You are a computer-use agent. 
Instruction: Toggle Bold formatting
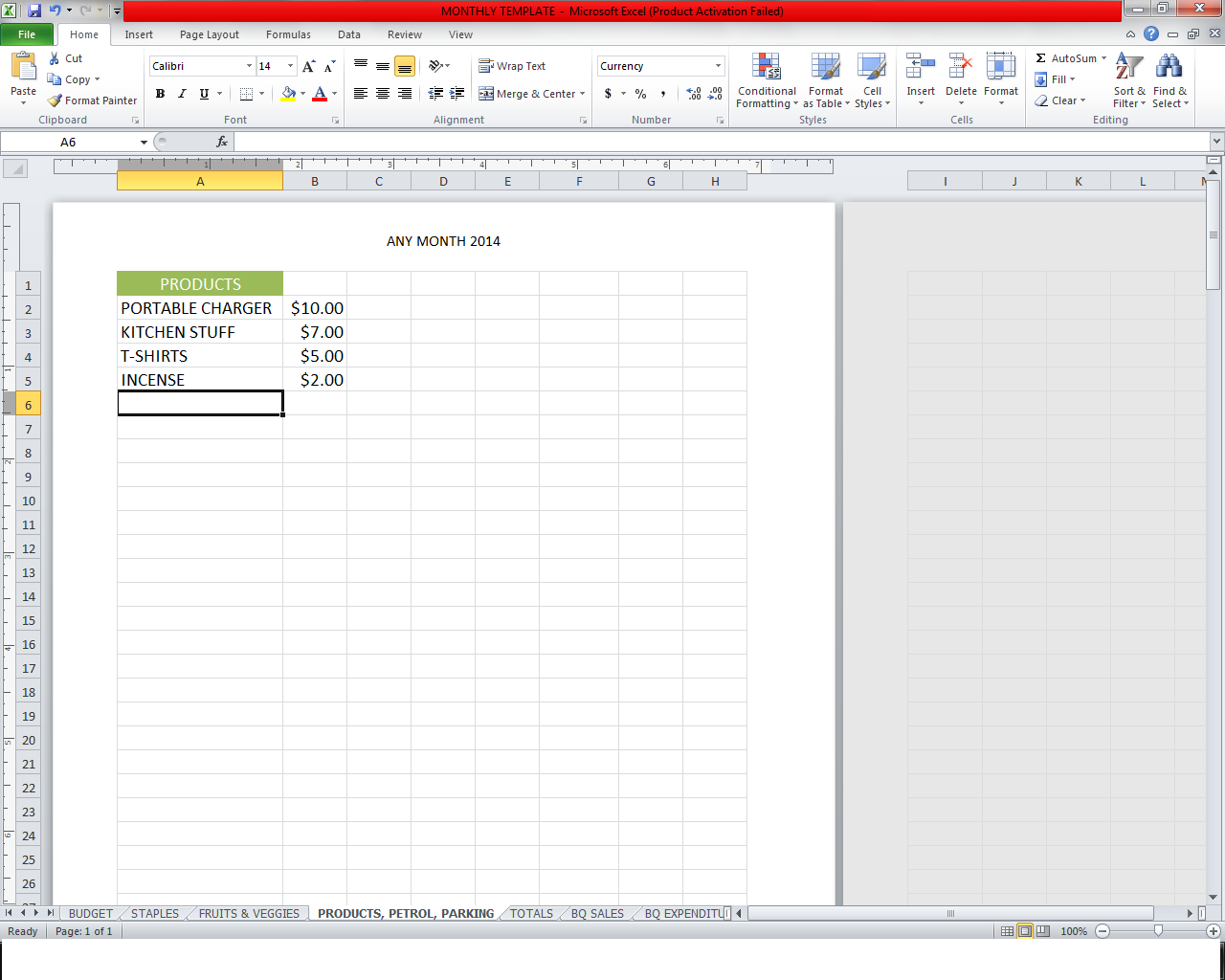tap(160, 94)
